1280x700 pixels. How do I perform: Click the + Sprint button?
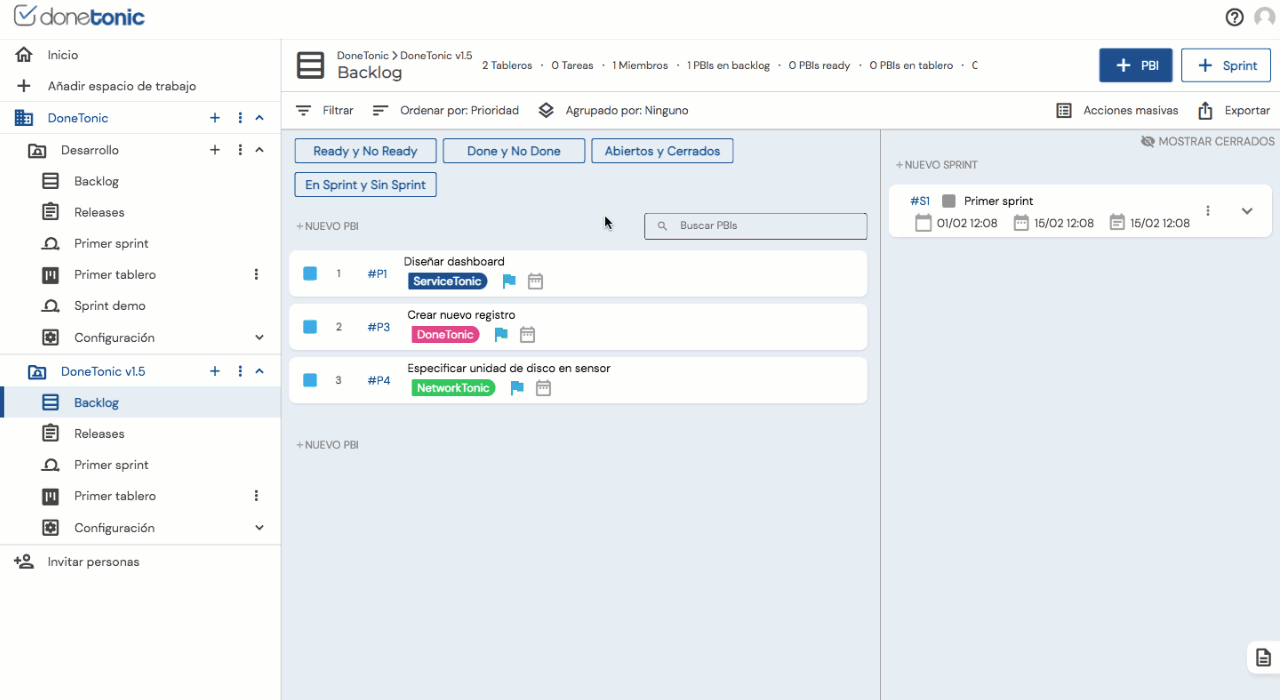coord(1225,65)
